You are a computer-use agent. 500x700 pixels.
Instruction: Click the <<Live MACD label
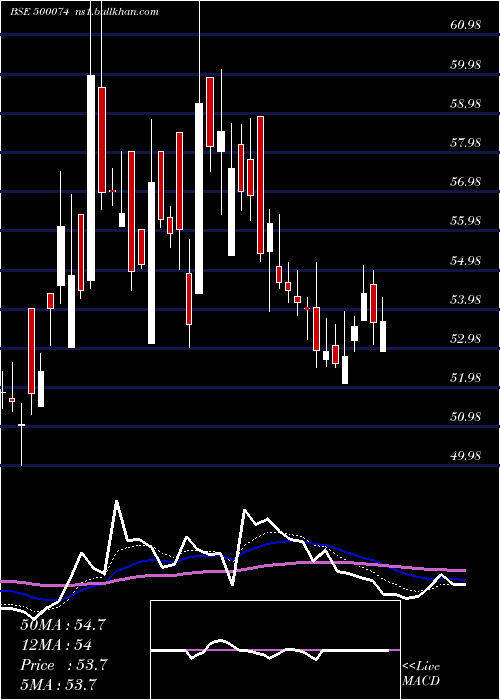421,673
